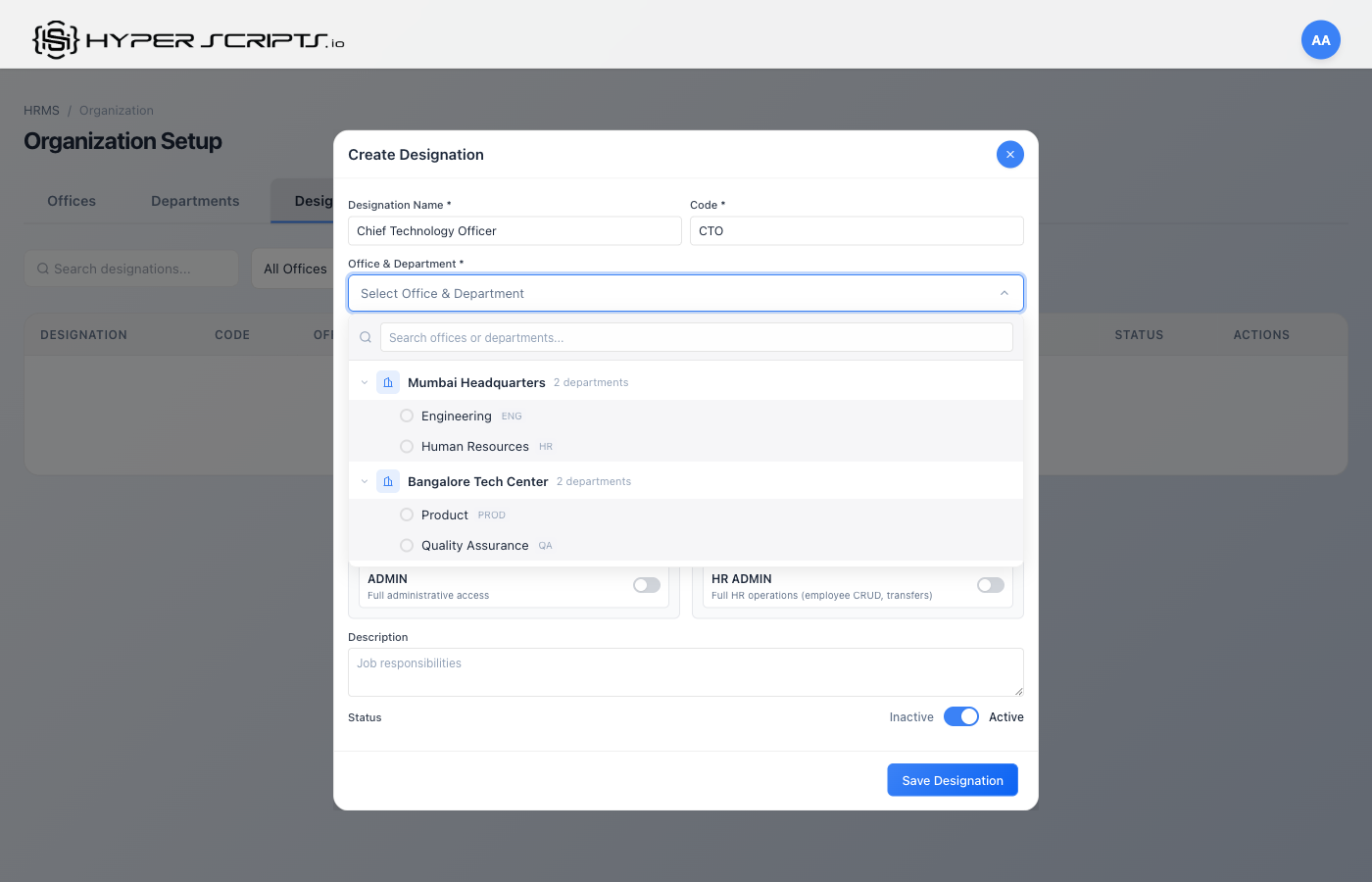
Task: Collapse the Bangalore Tech Center tree node
Action: tap(365, 481)
